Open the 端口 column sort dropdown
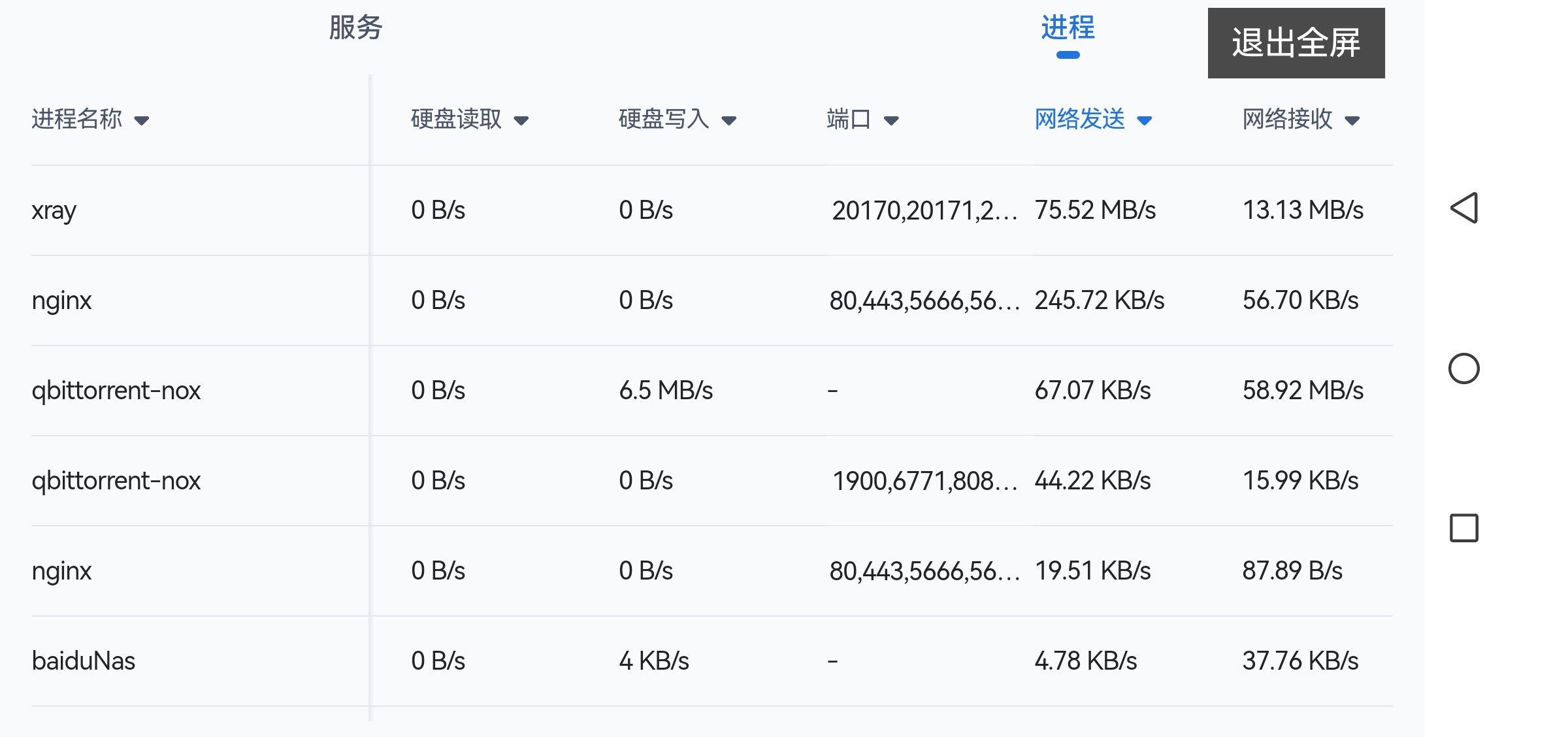The image size is (1568, 737). tap(892, 120)
